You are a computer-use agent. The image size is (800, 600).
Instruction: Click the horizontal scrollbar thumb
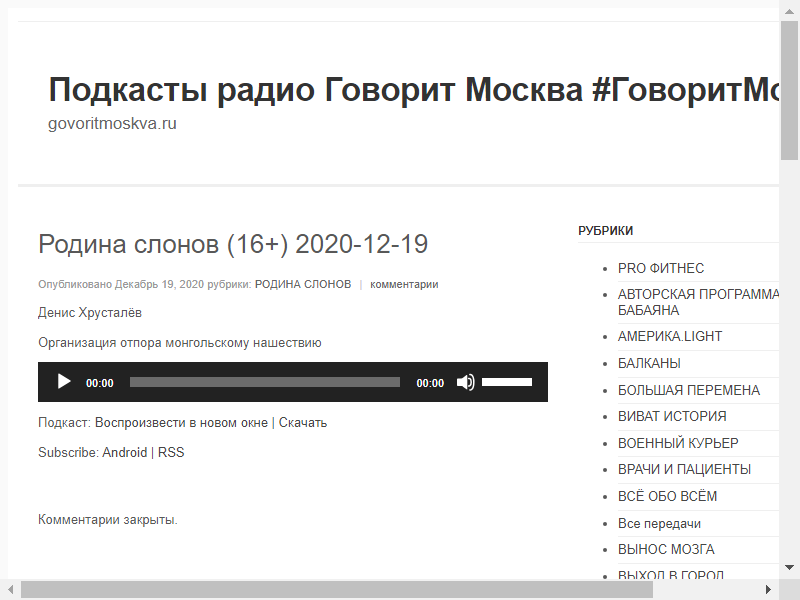pyautogui.click(x=337, y=590)
